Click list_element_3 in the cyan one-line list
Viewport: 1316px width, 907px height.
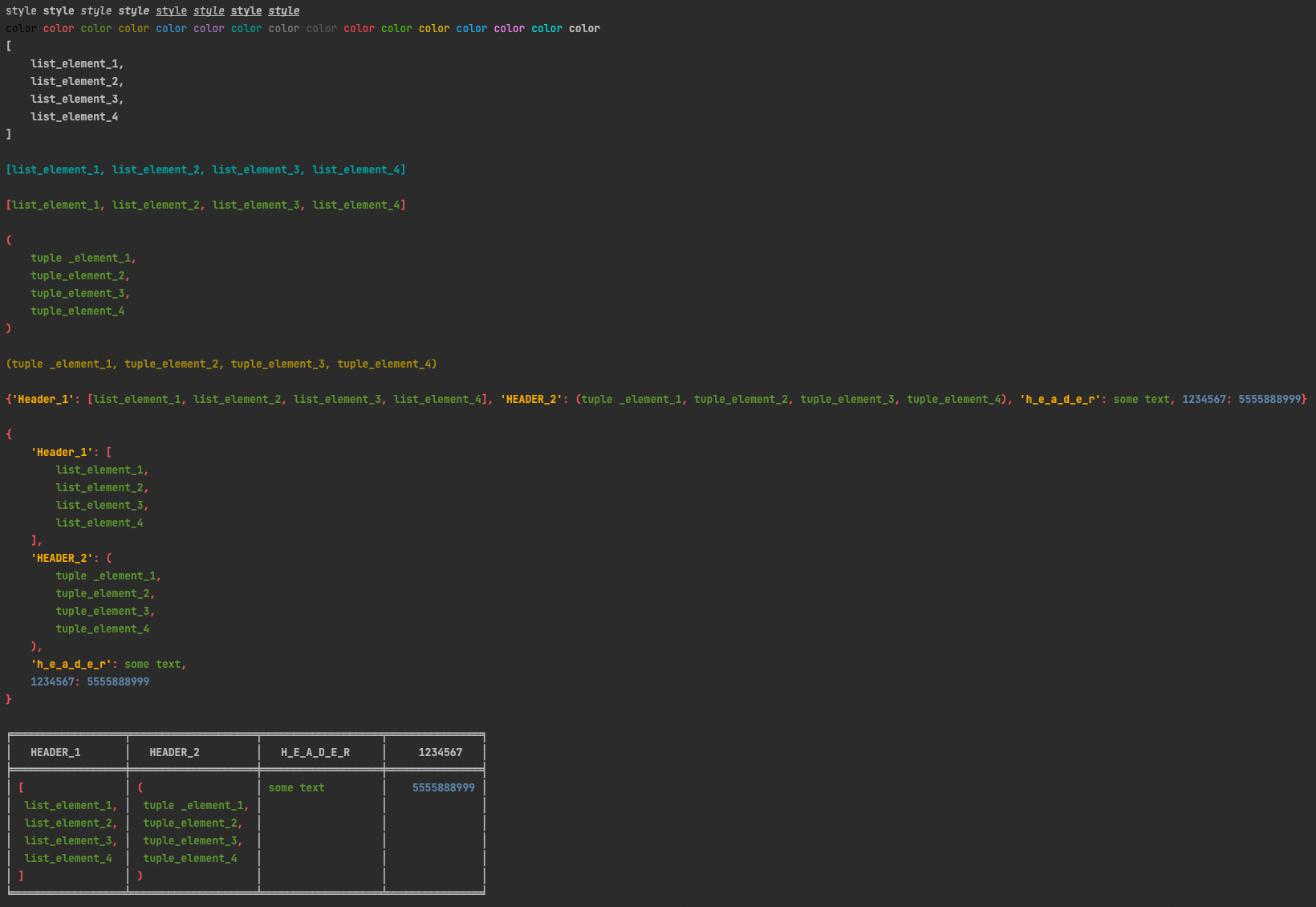point(255,169)
